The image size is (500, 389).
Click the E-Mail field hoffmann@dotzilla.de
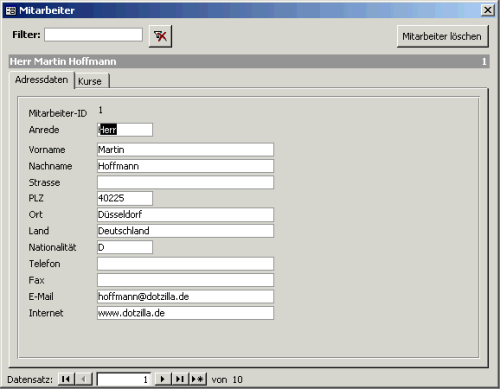coord(185,296)
